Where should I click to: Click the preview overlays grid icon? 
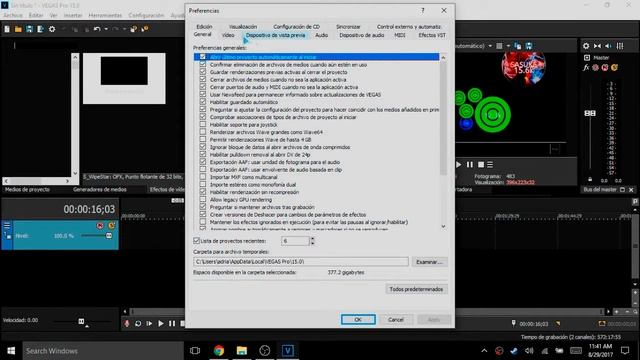499,46
